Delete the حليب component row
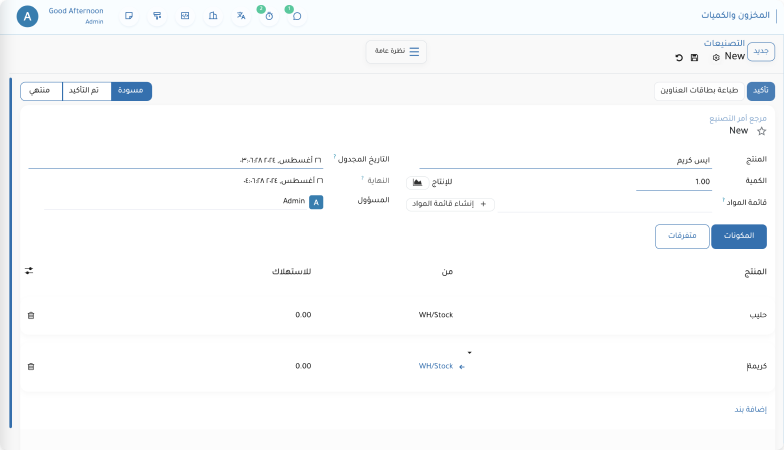Screen dimensions: 784x450 tap(30, 315)
